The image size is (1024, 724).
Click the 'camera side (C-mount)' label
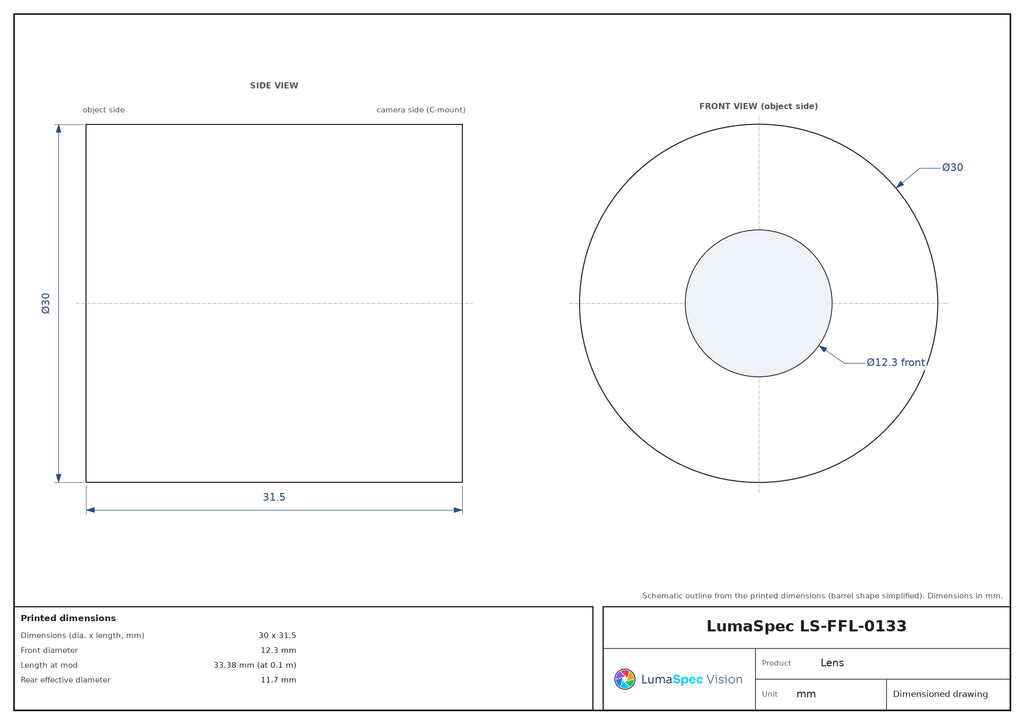[421, 110]
